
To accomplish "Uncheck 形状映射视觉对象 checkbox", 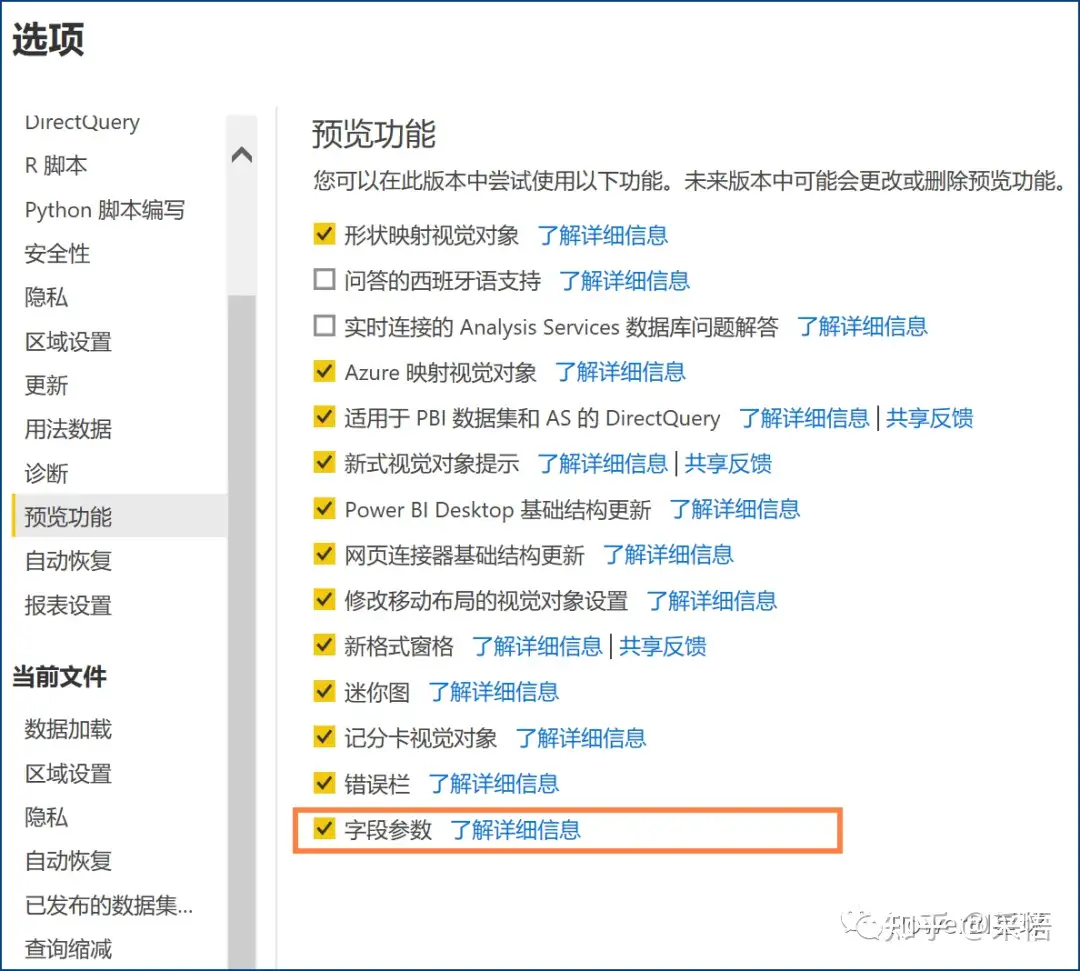I will click(x=324, y=234).
